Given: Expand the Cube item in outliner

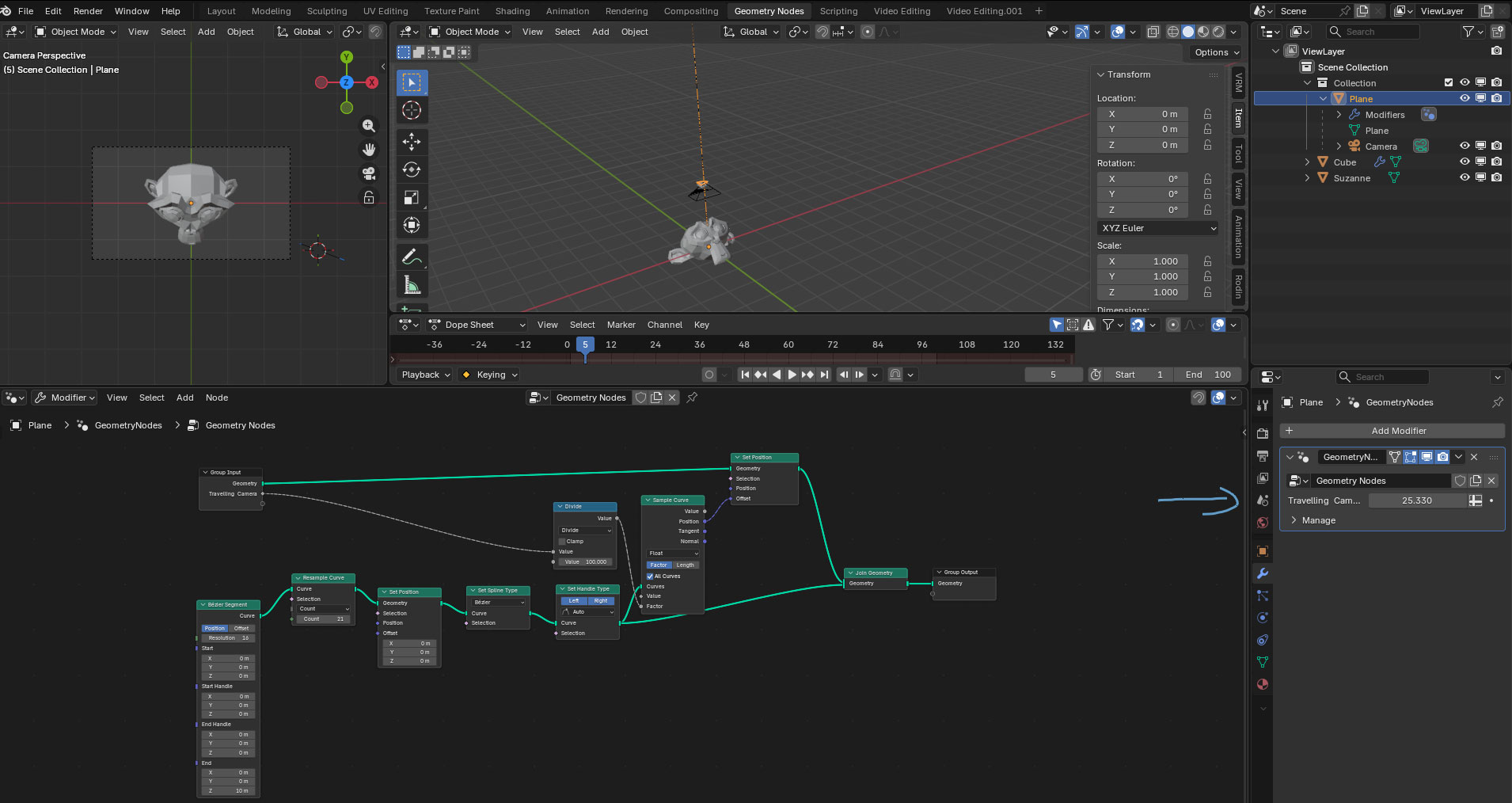Looking at the screenshot, I should point(1307,162).
